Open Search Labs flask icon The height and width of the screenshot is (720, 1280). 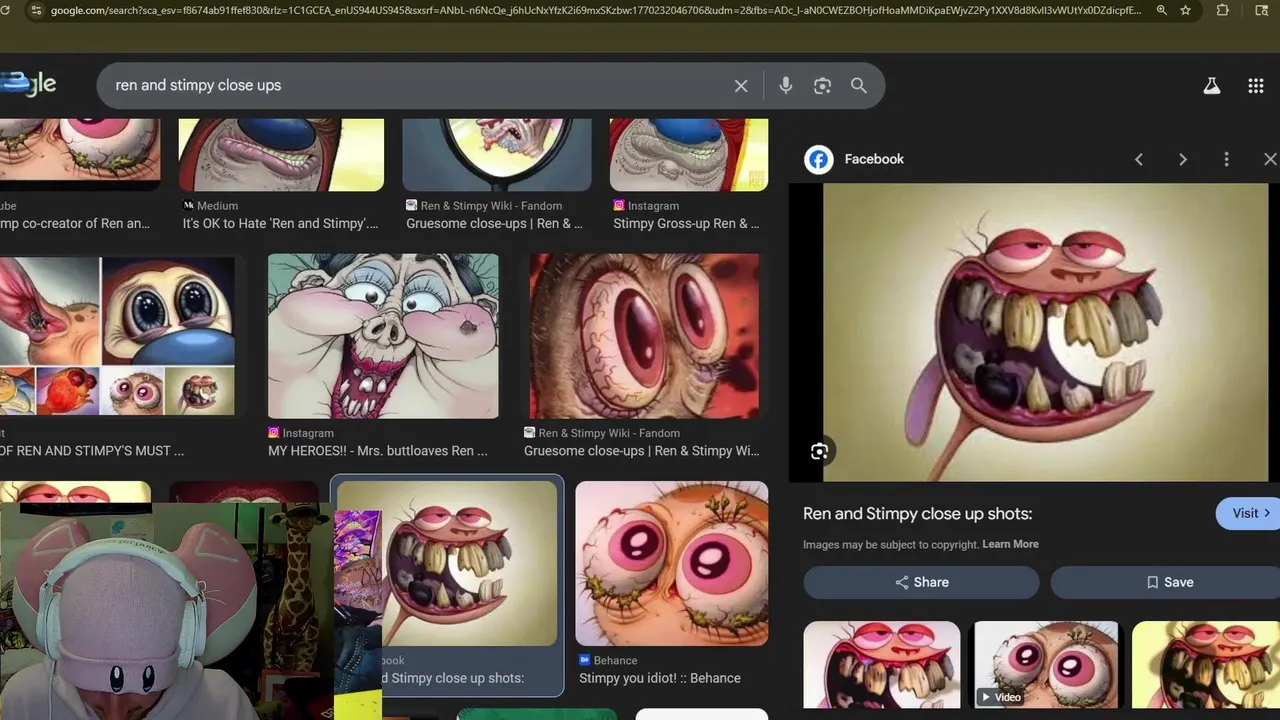pyautogui.click(x=1212, y=86)
